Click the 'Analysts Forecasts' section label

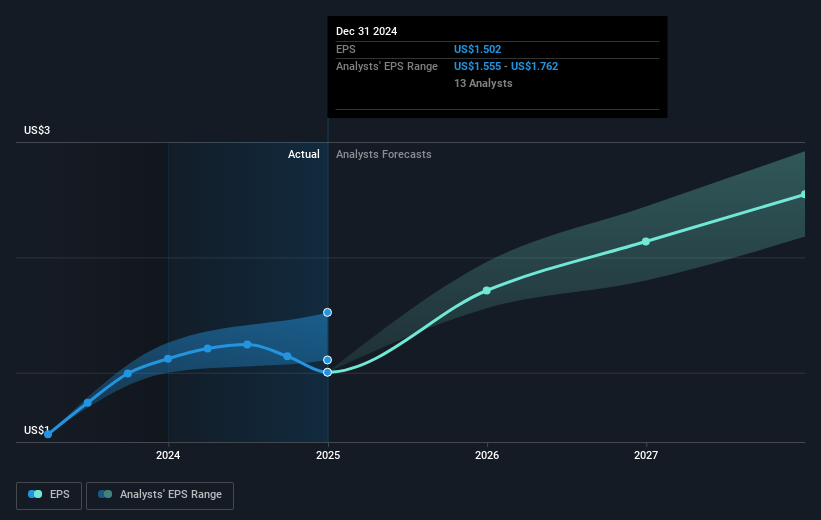(384, 154)
